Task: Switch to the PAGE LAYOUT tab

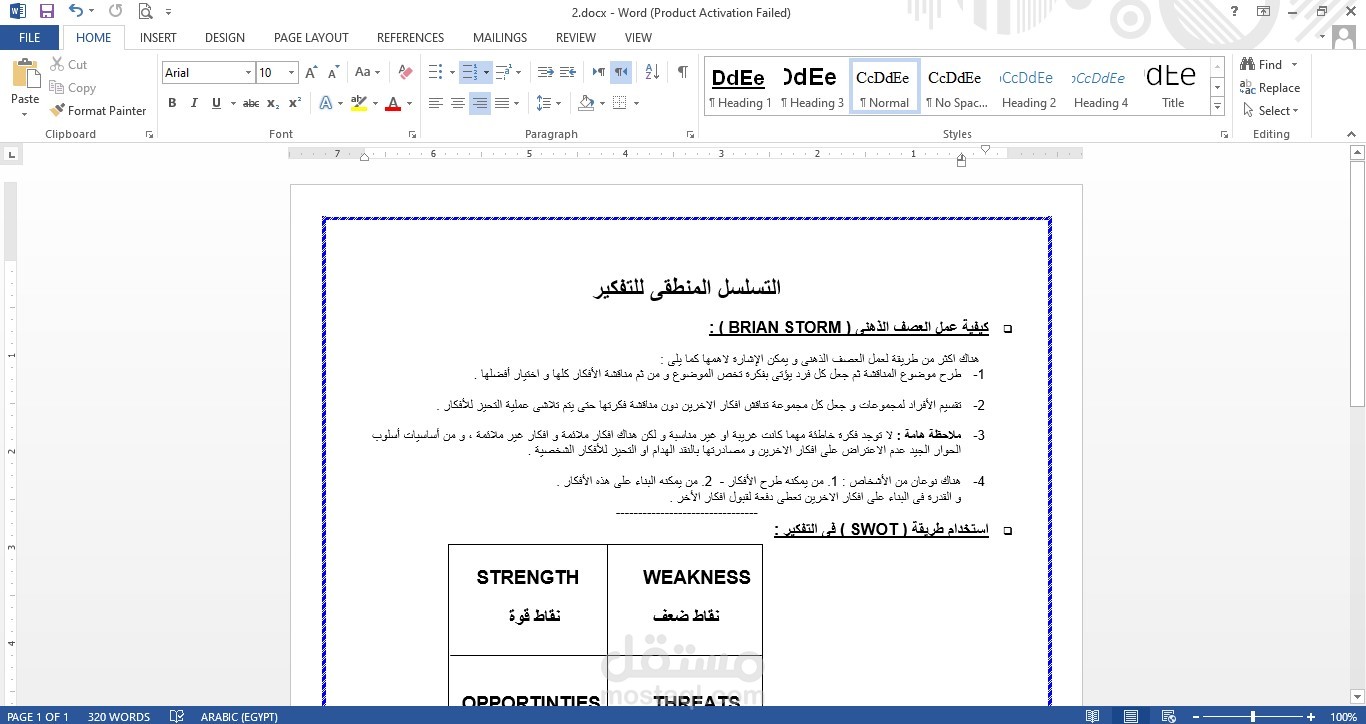Action: (x=311, y=37)
